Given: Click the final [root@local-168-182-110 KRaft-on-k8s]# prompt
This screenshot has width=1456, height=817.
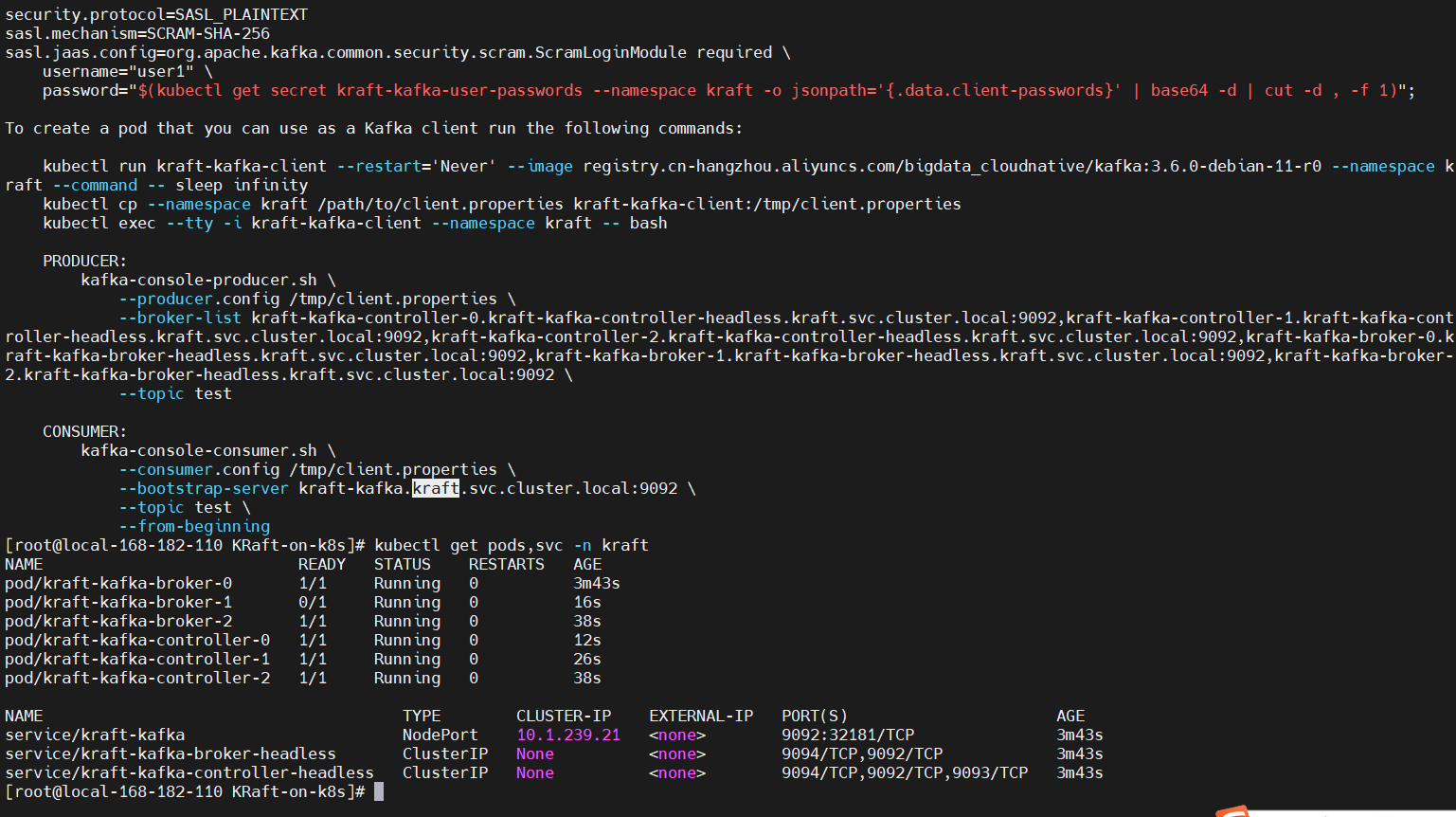Looking at the screenshot, I should (x=185, y=792).
